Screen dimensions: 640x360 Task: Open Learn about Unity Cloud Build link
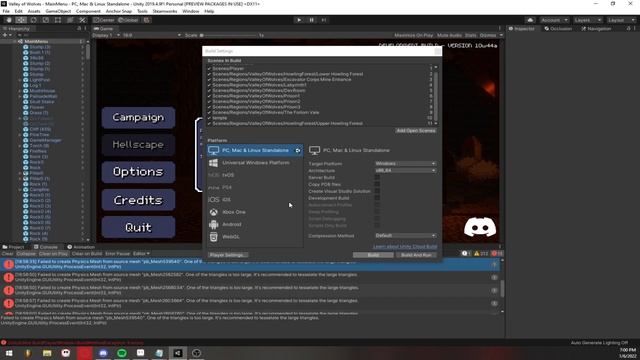(x=405, y=247)
